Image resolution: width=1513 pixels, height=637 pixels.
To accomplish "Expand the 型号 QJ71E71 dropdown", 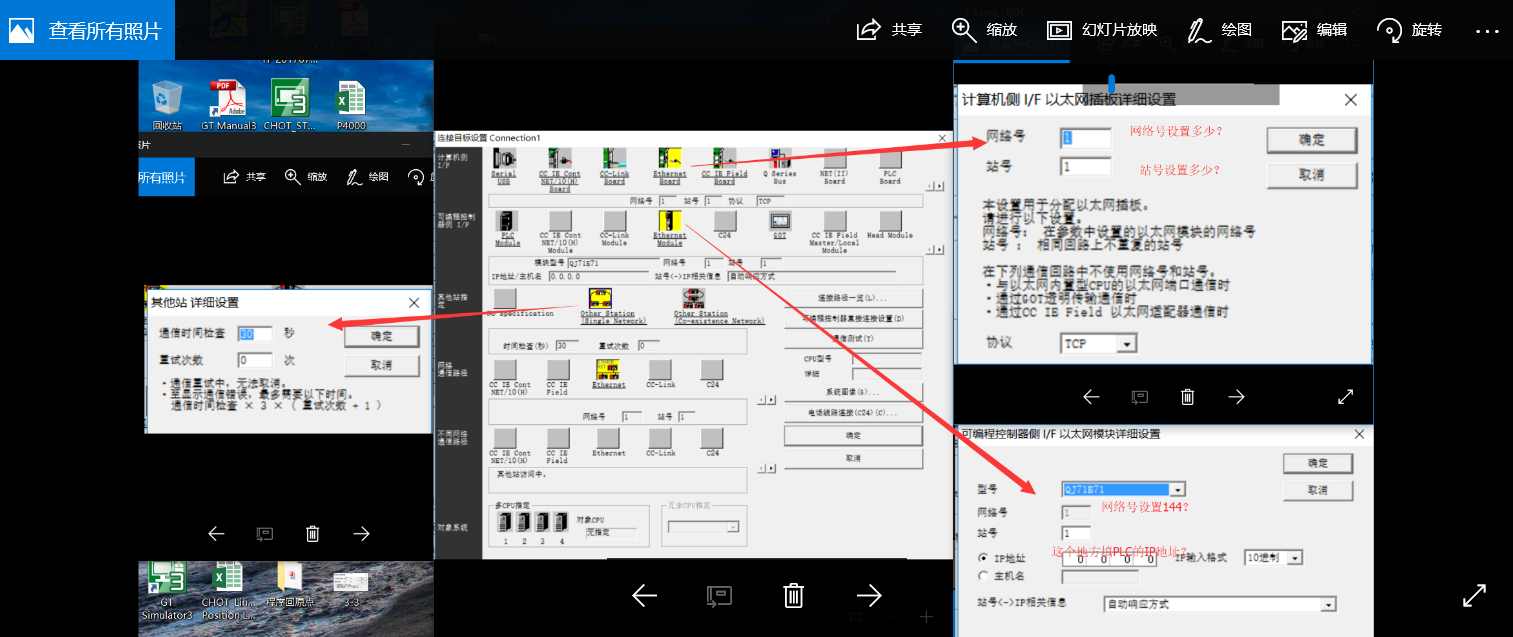I will pyautogui.click(x=1177, y=489).
